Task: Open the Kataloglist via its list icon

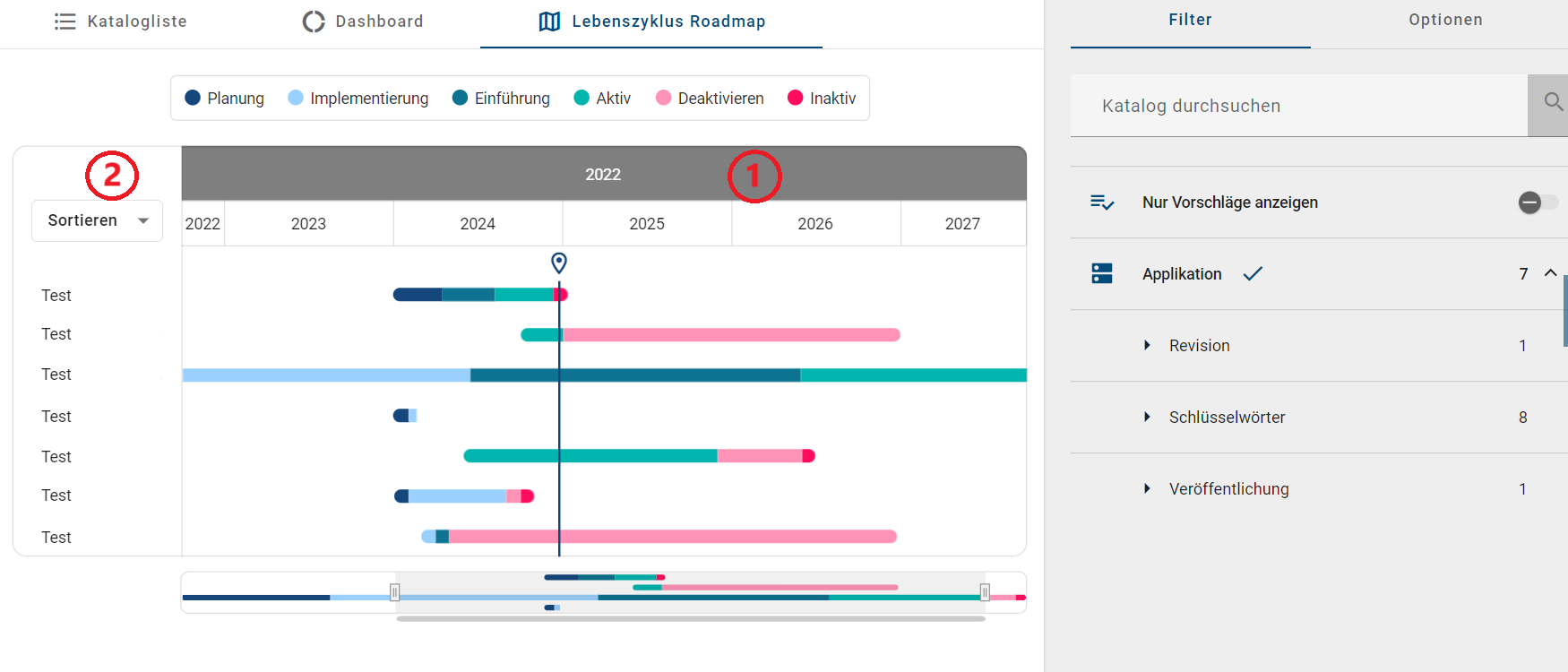Action: click(x=65, y=21)
